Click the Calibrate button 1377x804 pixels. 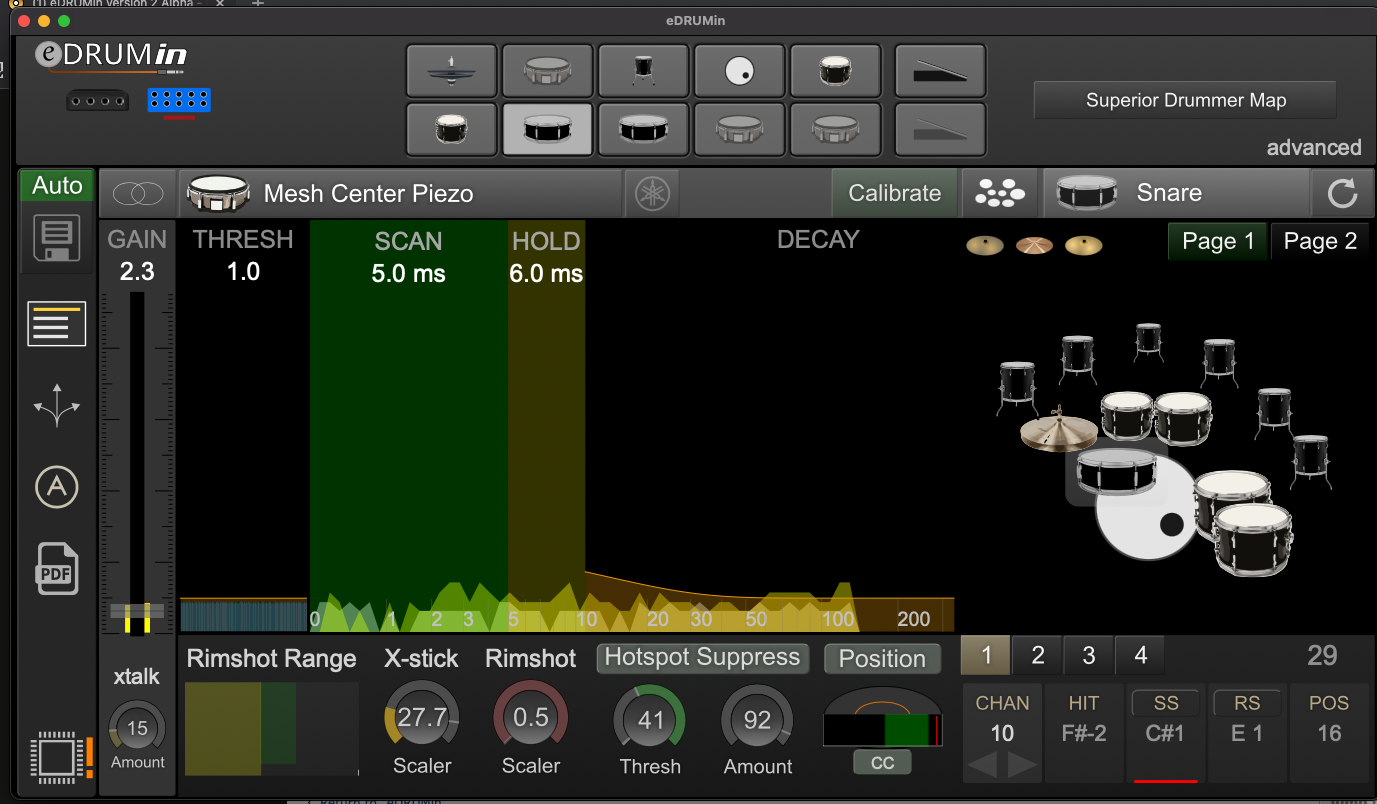(x=895, y=193)
